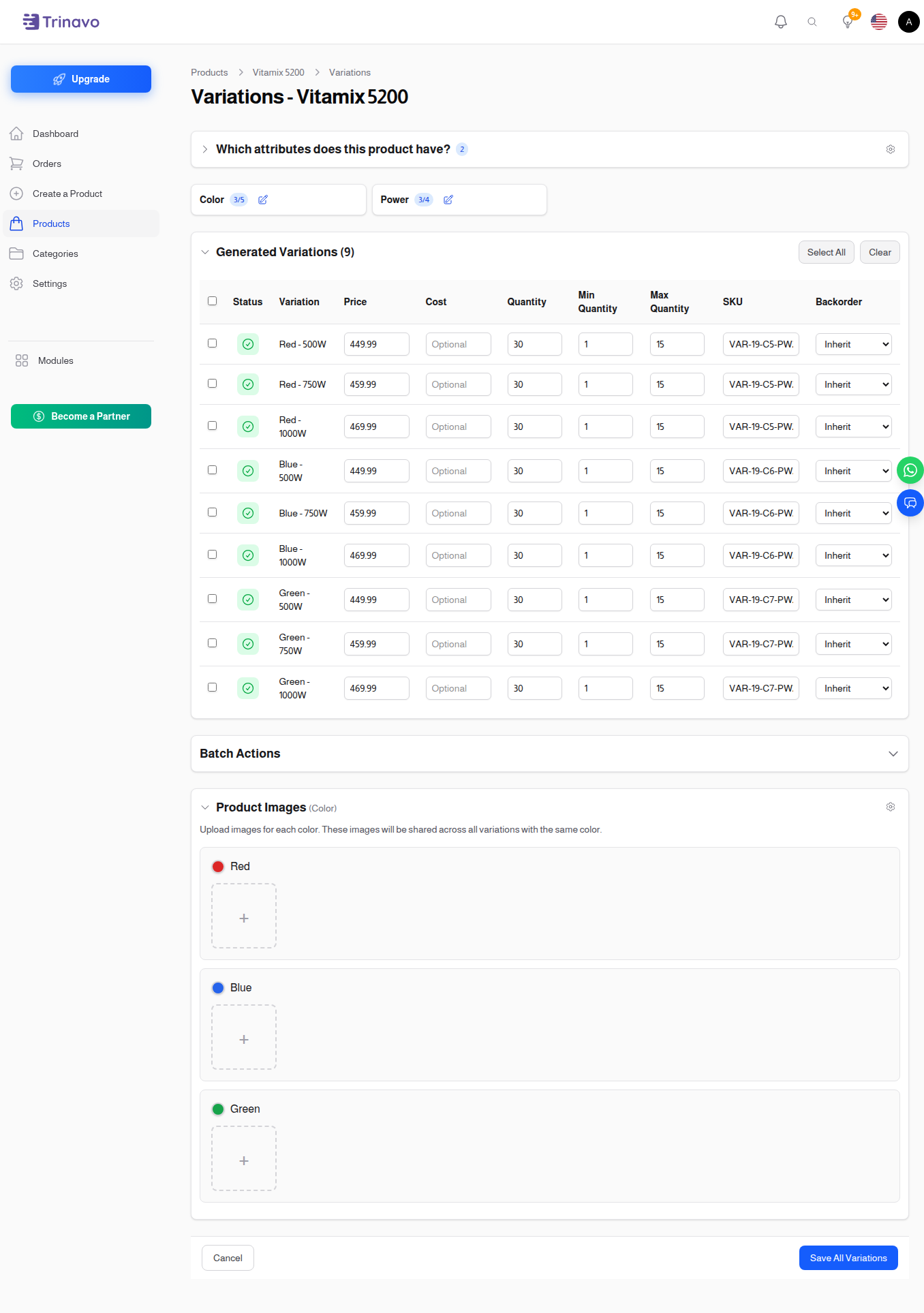
Task: Click the Green color swatch dot
Action: tap(218, 1109)
